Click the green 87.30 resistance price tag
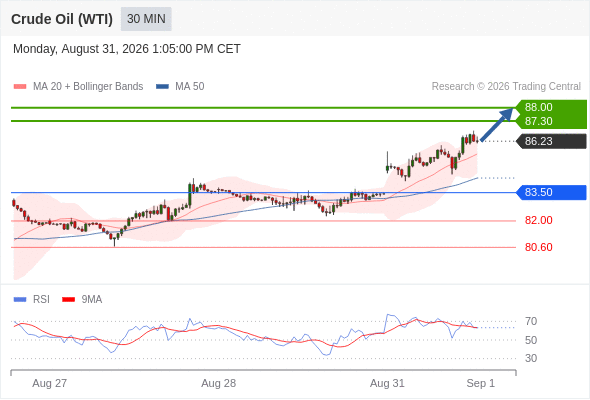 [551, 121]
